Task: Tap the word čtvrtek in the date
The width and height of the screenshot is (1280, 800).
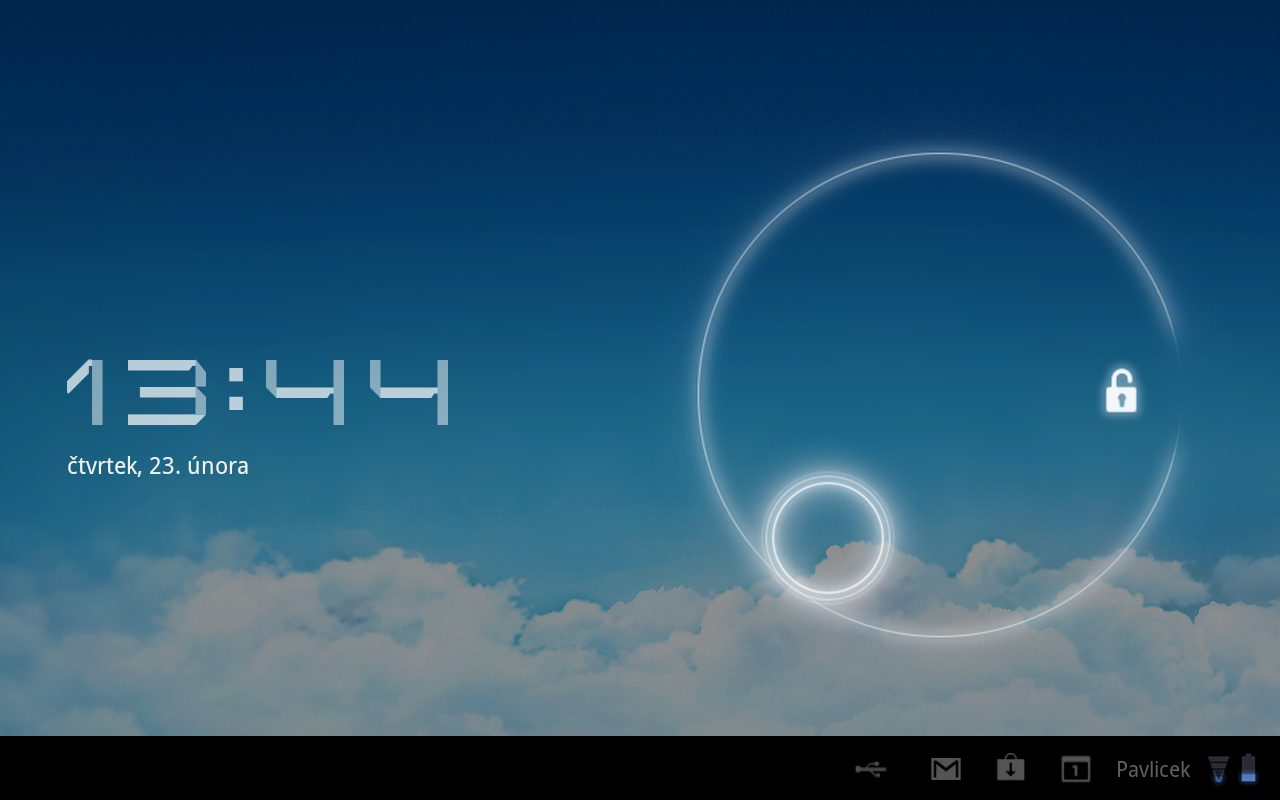Action: pos(102,466)
